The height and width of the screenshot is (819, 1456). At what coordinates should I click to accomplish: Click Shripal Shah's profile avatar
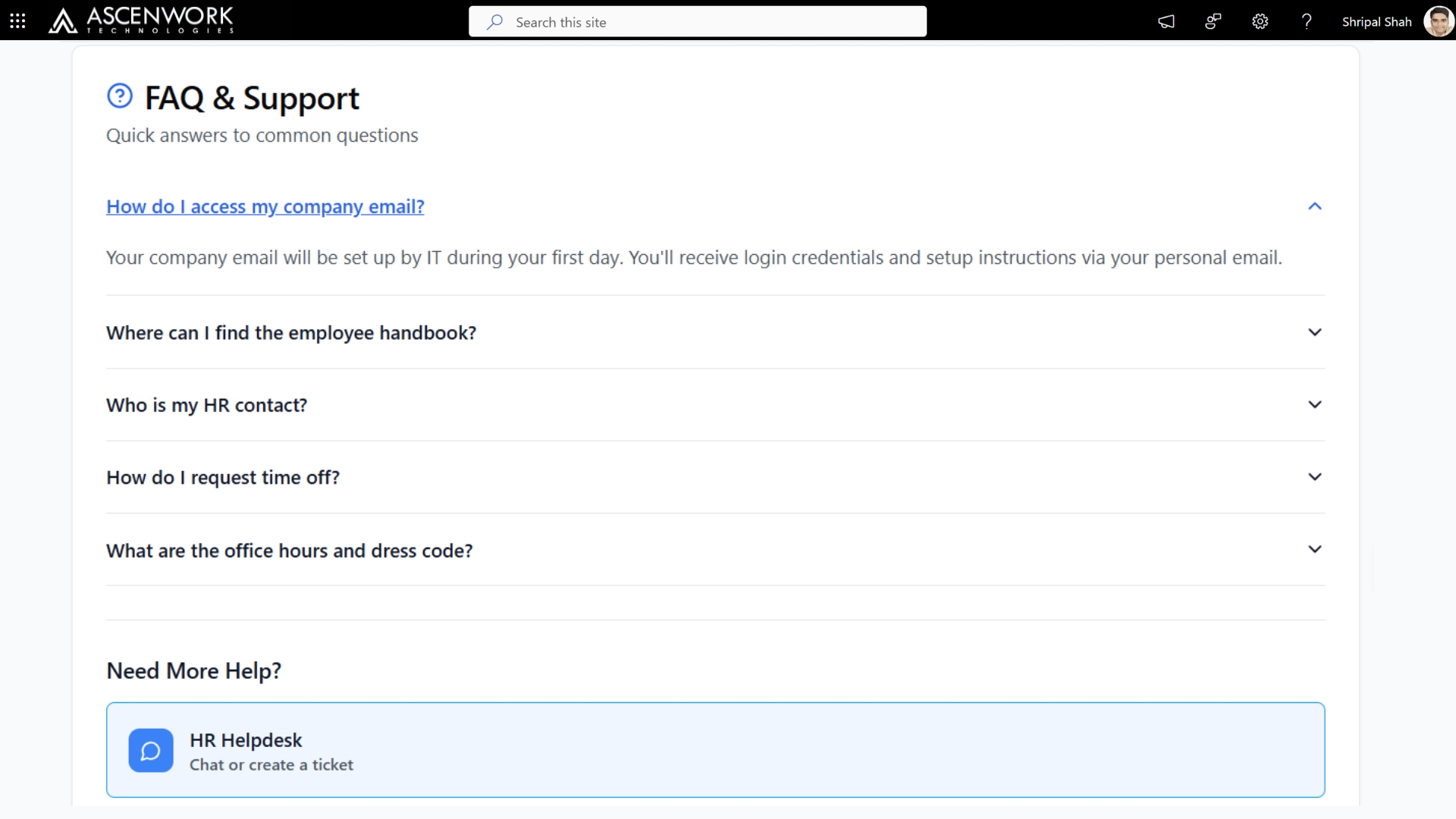[1438, 21]
